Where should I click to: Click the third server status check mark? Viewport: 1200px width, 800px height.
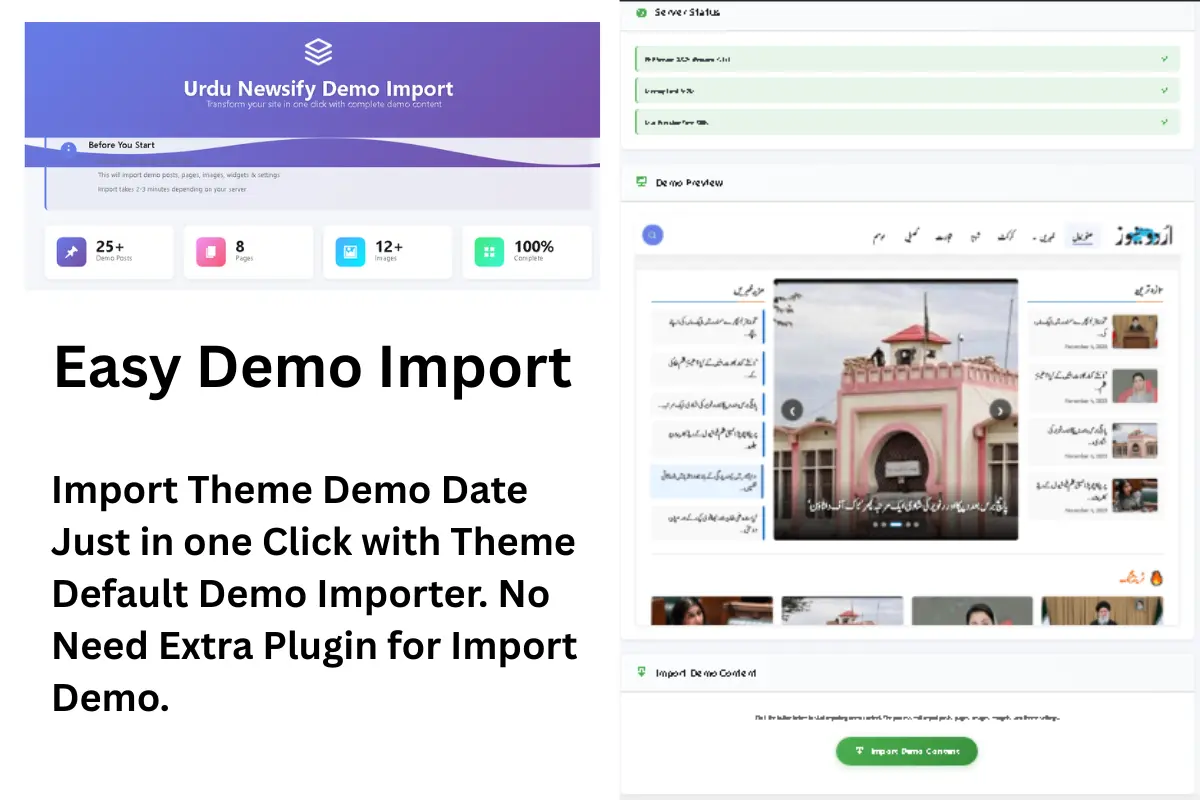coord(1164,122)
